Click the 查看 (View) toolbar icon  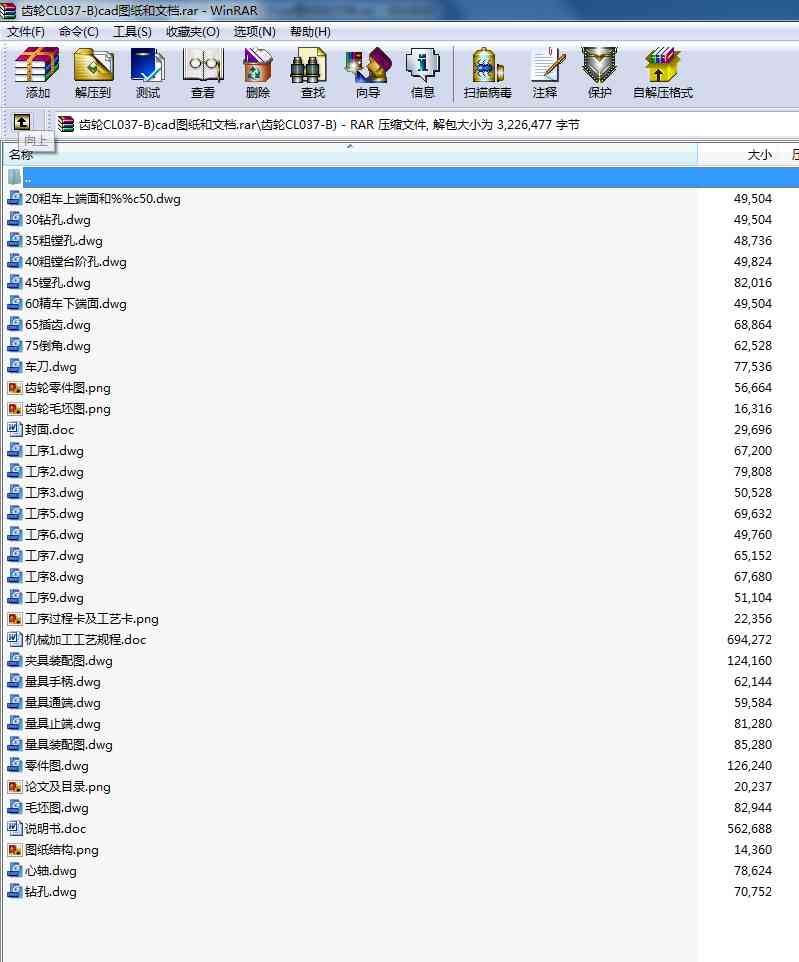click(203, 66)
